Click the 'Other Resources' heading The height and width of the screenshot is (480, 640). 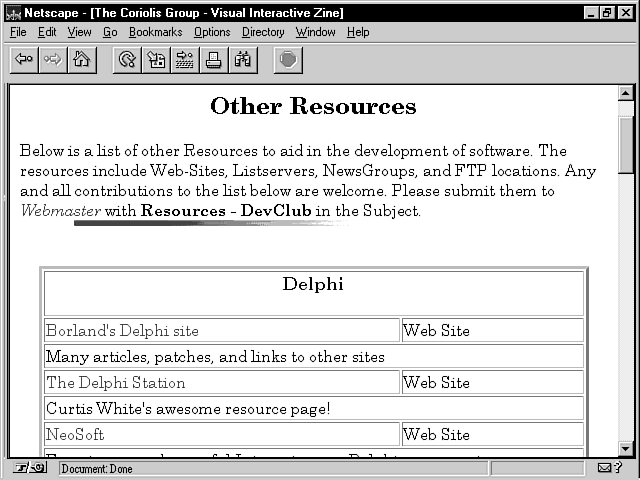pyautogui.click(x=313, y=106)
